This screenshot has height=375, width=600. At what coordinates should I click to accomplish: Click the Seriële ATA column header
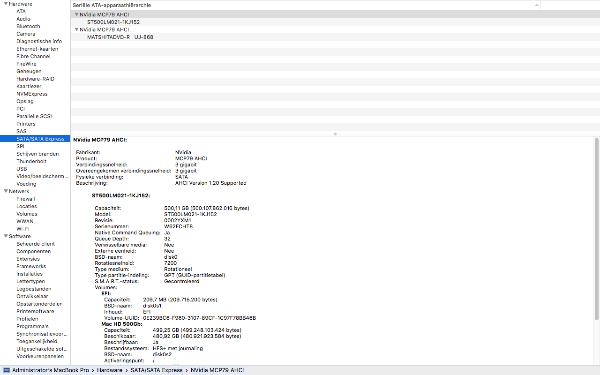pyautogui.click(x=112, y=5)
